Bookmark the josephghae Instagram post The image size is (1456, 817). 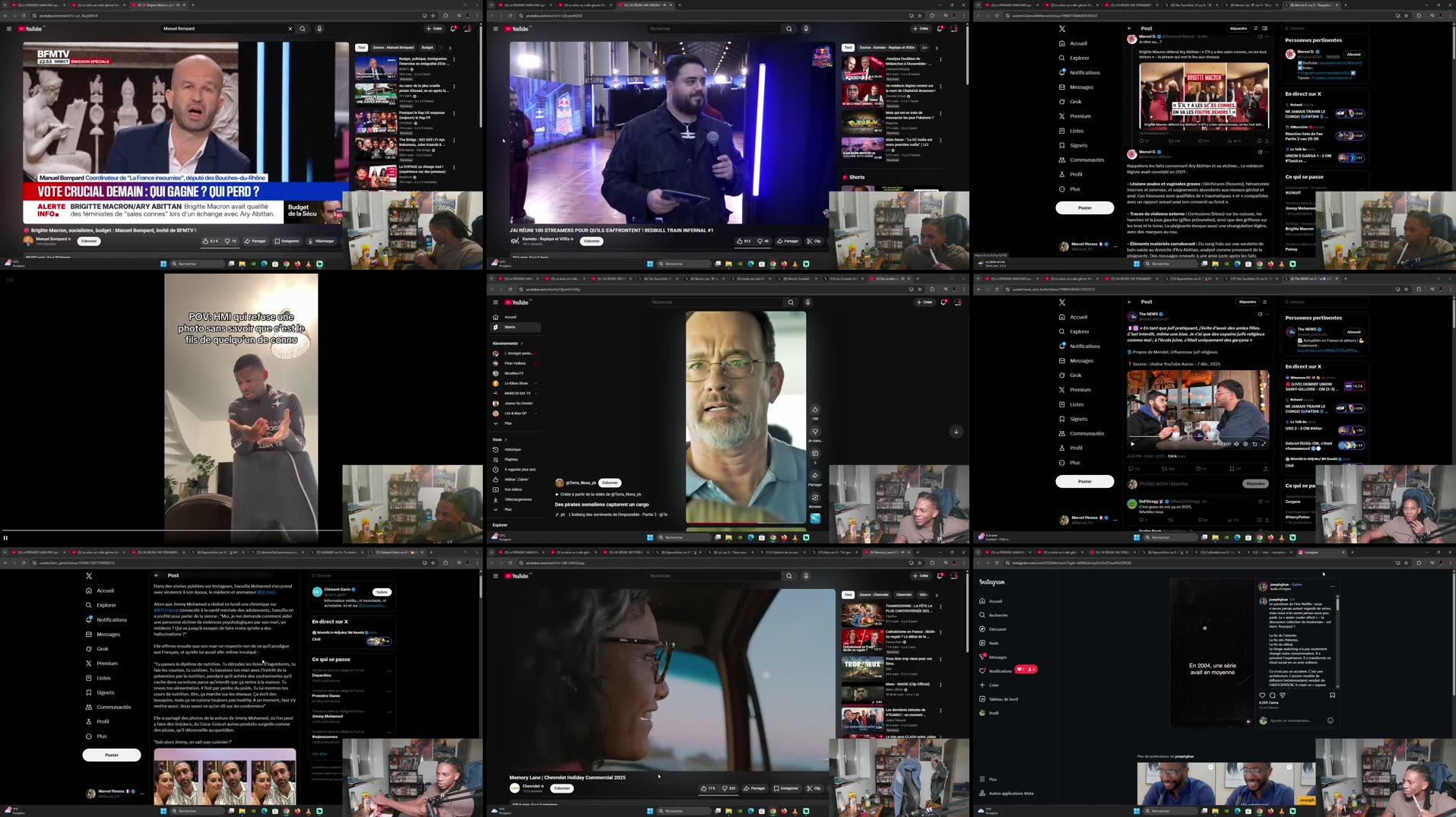(x=1332, y=695)
